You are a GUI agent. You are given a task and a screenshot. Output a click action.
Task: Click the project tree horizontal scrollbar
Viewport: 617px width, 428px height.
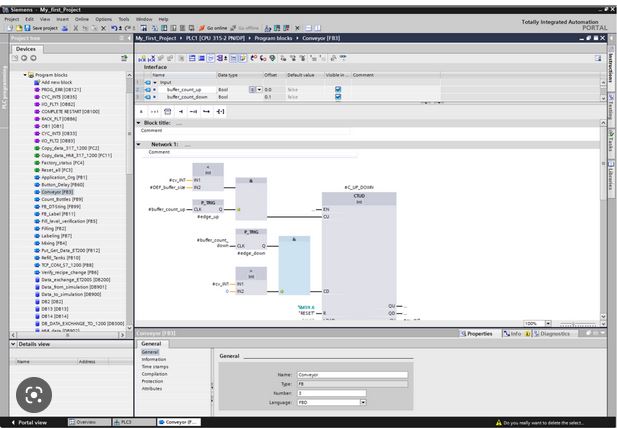[x=68, y=335]
